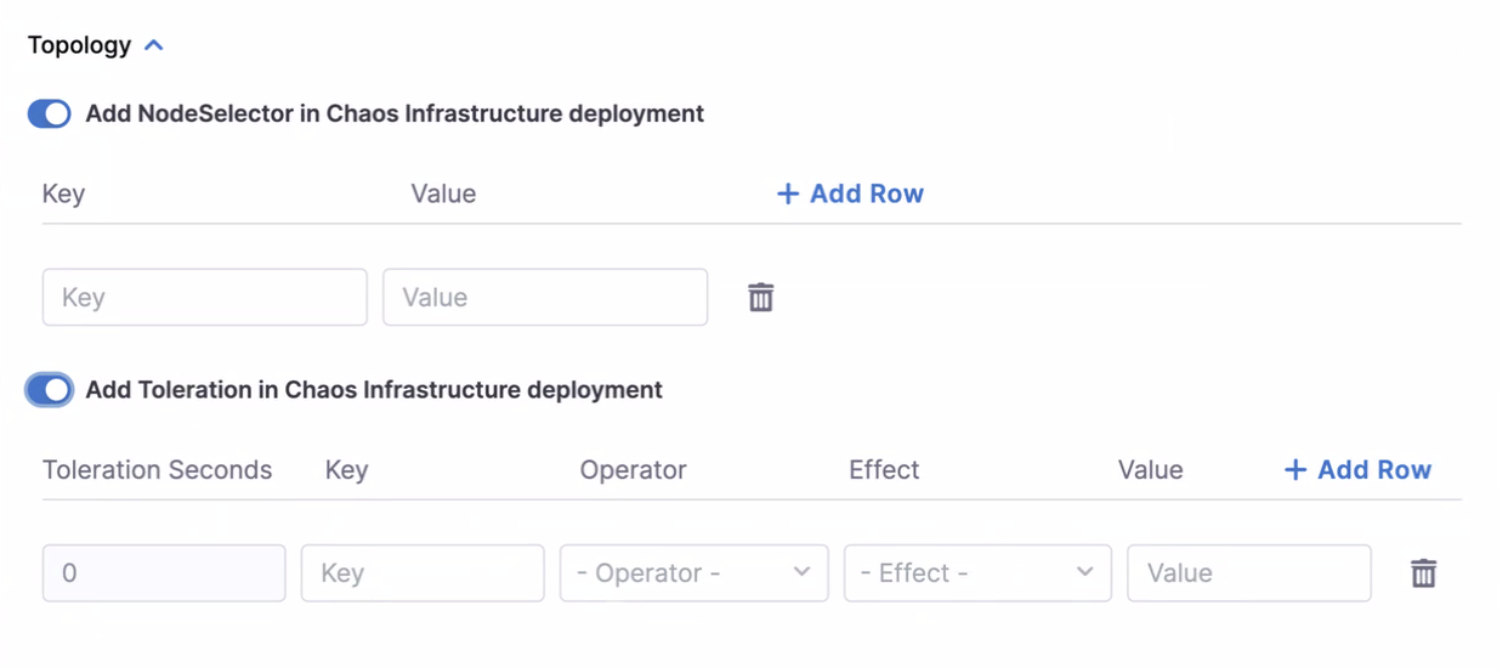Viewport: 1500px width, 670px height.
Task: Collapse the Topology section
Action: [x=154, y=44]
